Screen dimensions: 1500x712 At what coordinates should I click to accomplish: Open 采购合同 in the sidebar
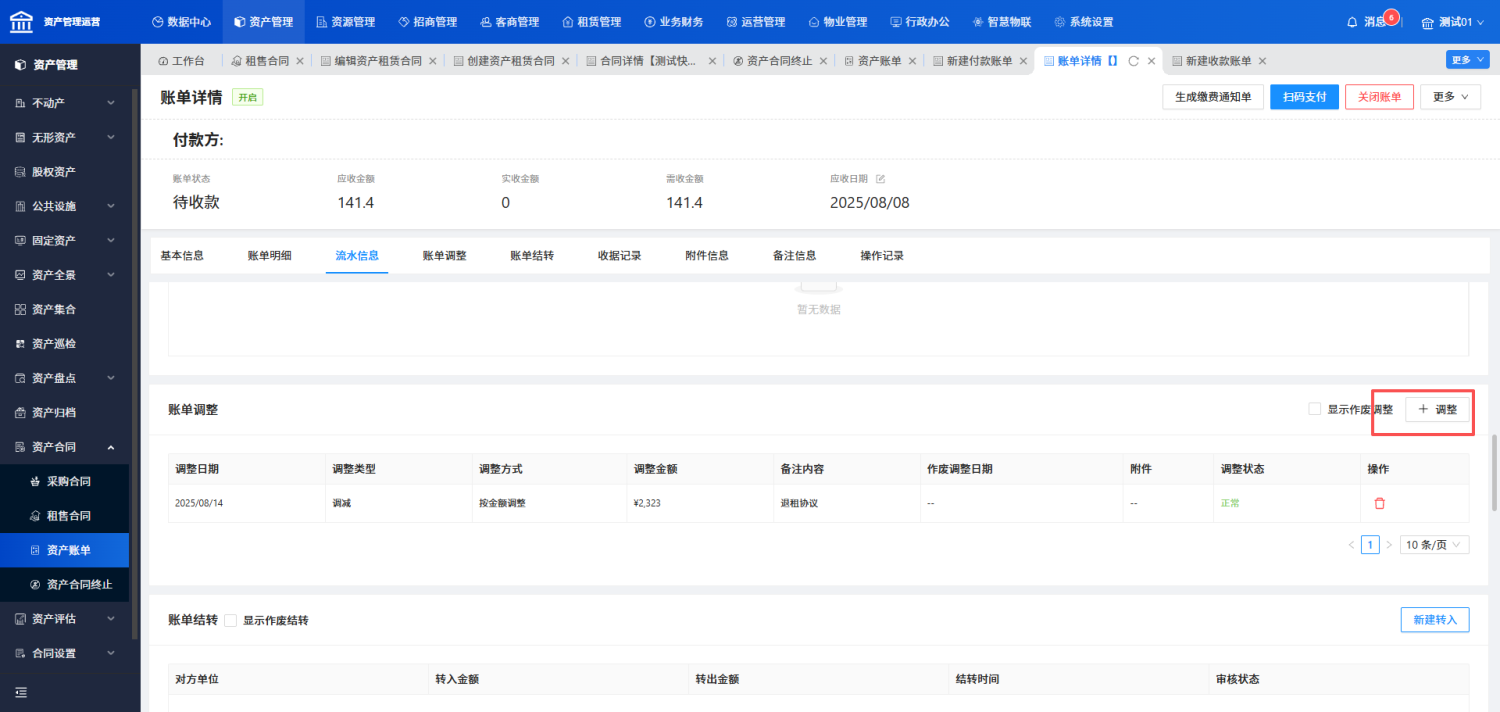(x=64, y=481)
